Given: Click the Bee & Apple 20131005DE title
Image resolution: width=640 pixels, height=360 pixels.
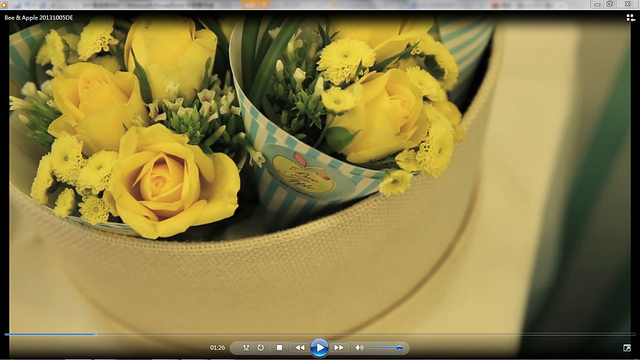Looking at the screenshot, I should point(39,18).
